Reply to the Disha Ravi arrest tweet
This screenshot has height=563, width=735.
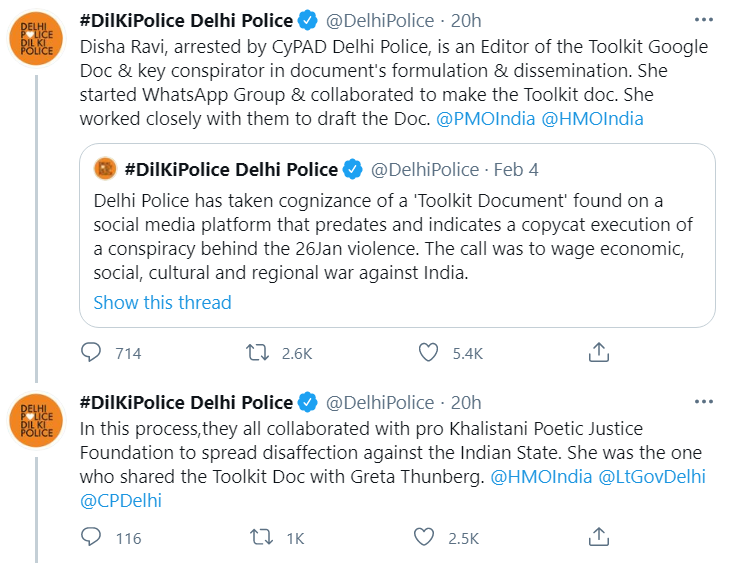tap(91, 352)
